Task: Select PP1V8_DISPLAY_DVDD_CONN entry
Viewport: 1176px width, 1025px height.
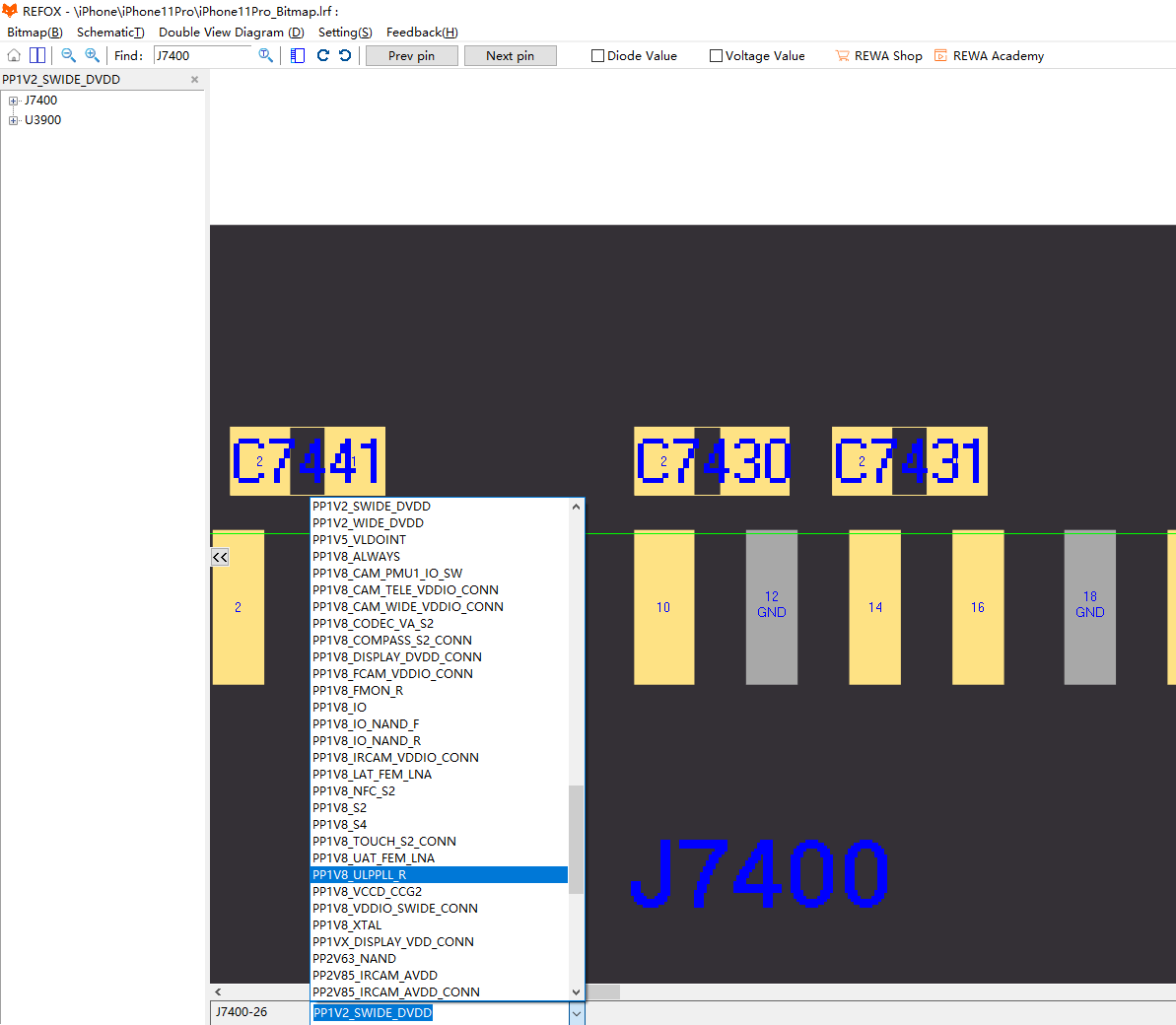Action: pyautogui.click(x=439, y=656)
